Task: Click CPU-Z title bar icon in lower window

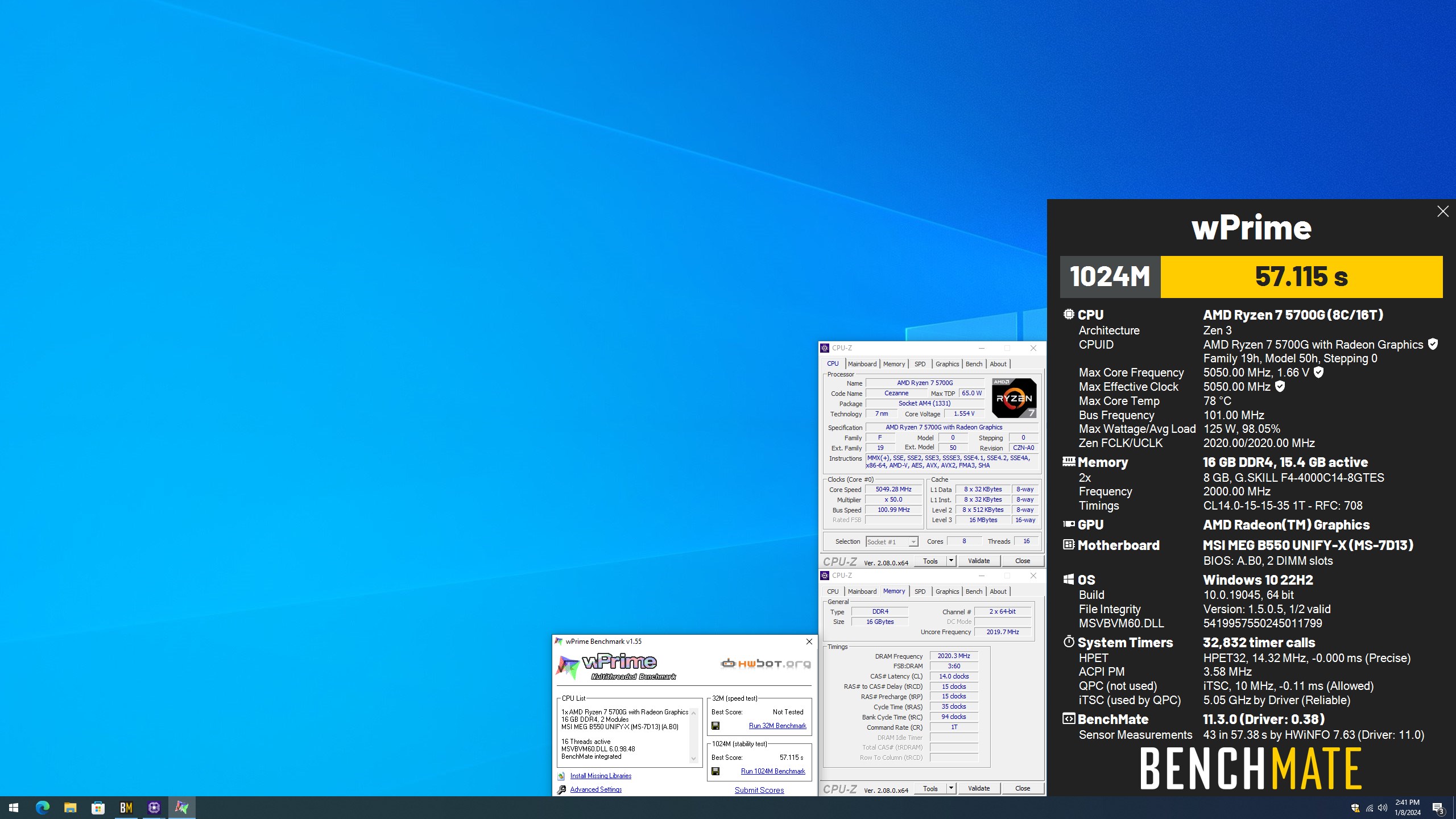Action: tap(825, 576)
